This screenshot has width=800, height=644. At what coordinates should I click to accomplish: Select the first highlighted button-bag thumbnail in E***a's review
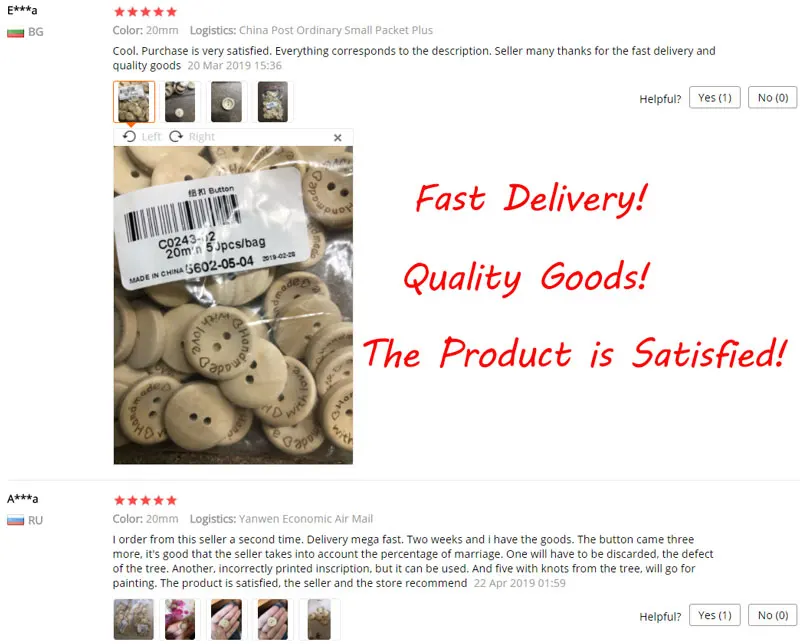(134, 102)
